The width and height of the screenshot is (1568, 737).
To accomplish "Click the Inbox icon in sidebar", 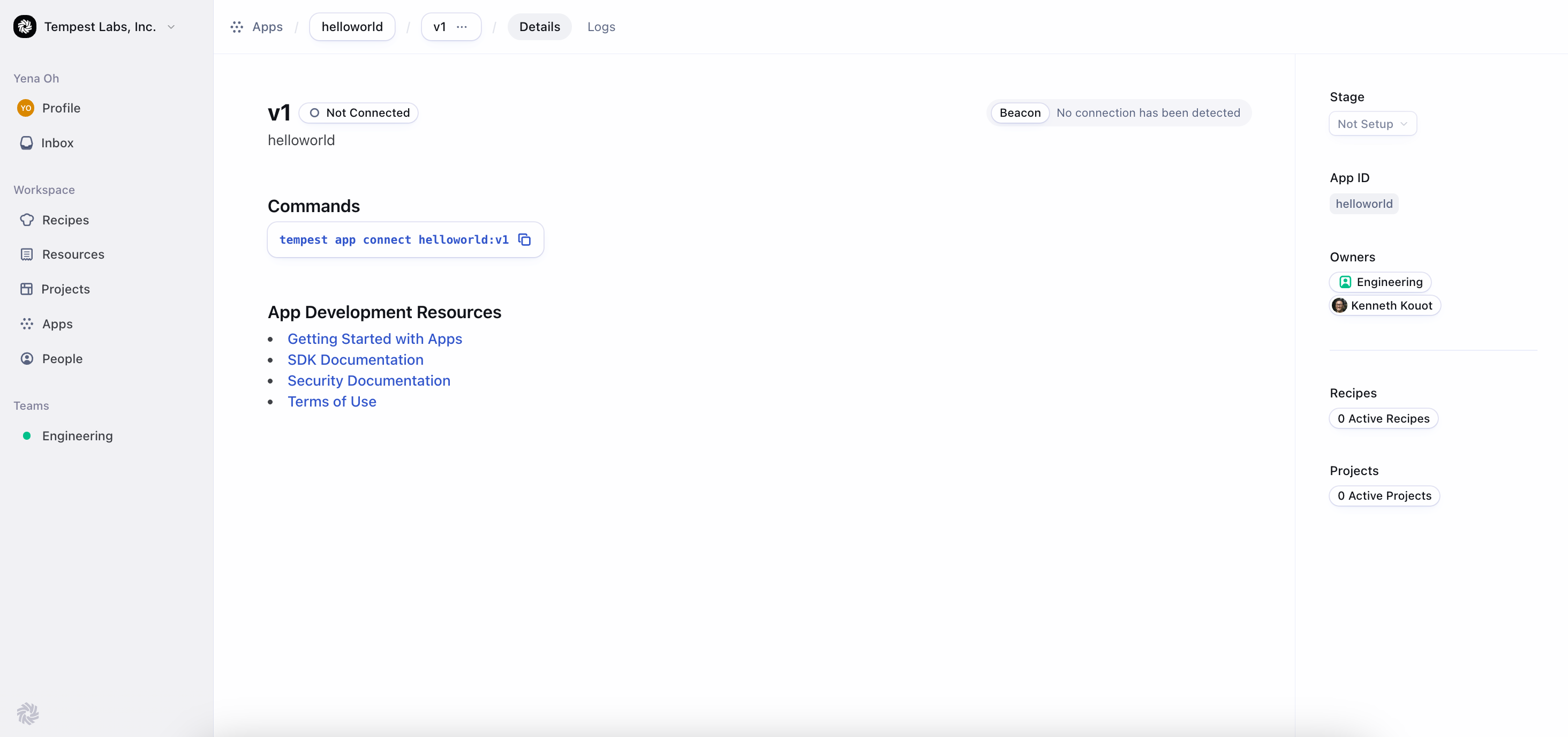I will click(26, 142).
